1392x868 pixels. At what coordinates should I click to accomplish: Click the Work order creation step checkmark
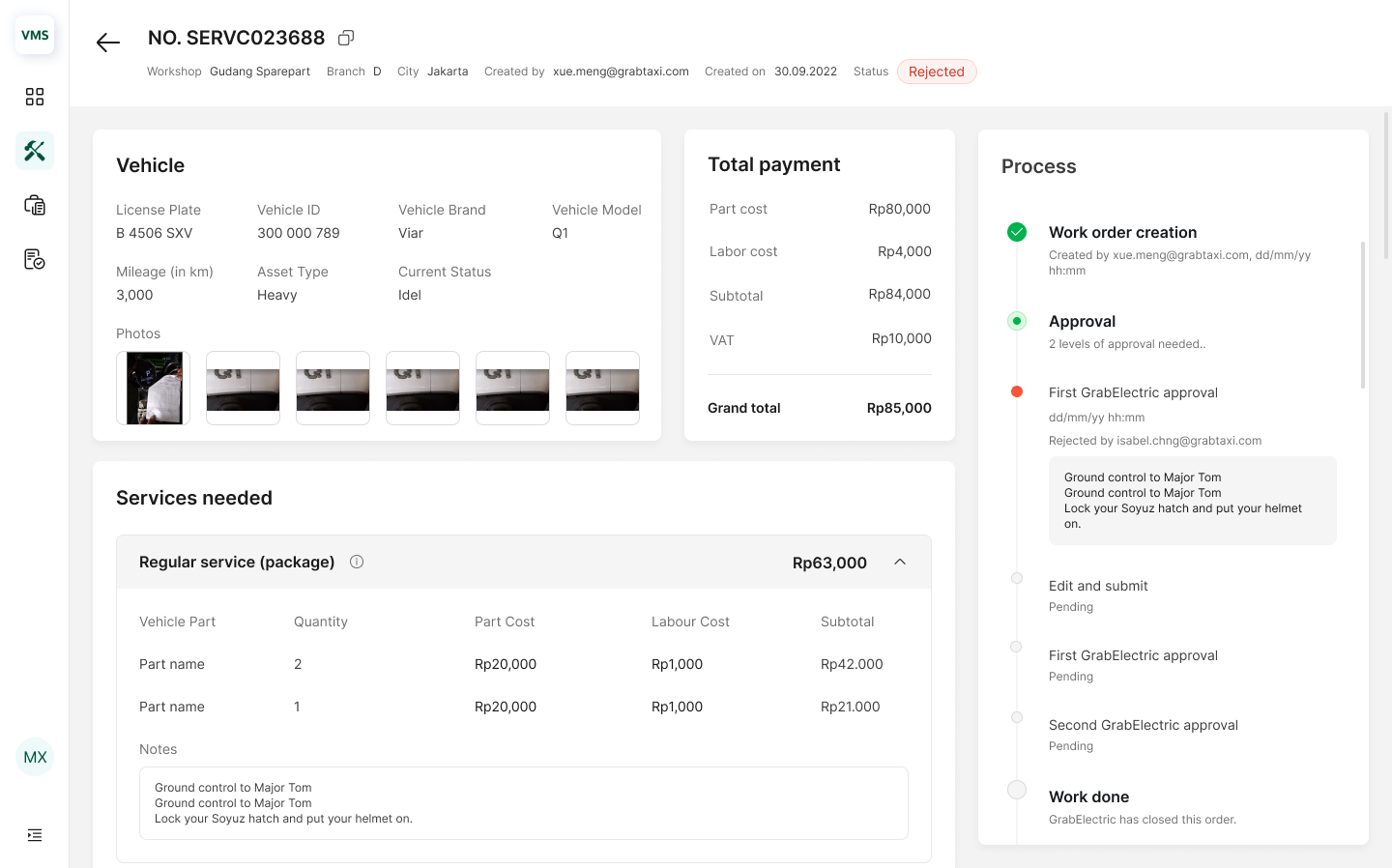pyautogui.click(x=1017, y=232)
